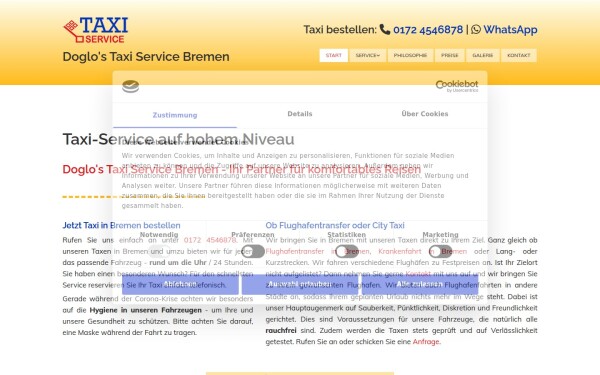Click the red Kontakt link in text
Viewport: 600px width, 375px height.
click(x=418, y=274)
